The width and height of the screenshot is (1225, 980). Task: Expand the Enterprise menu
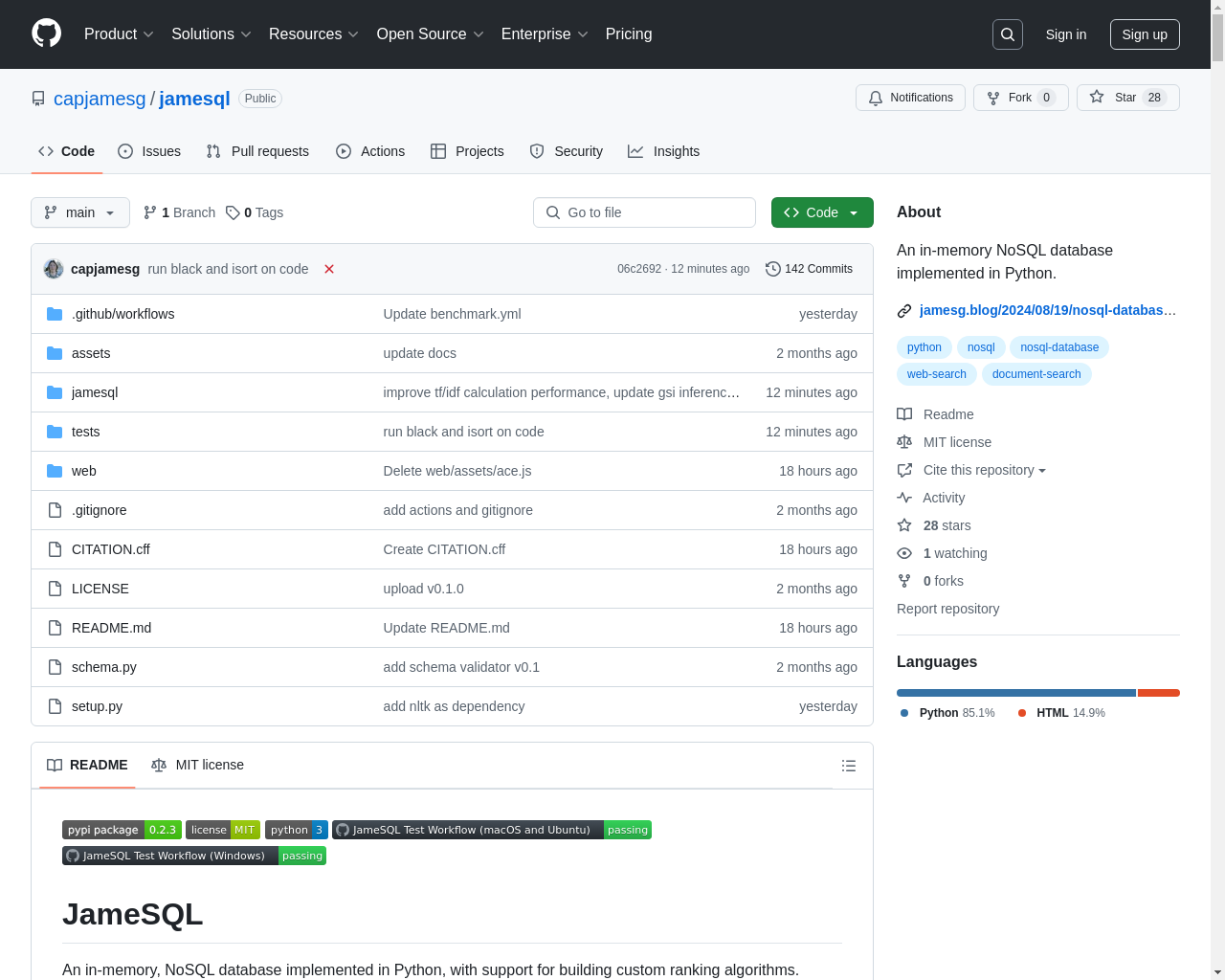[x=545, y=34]
